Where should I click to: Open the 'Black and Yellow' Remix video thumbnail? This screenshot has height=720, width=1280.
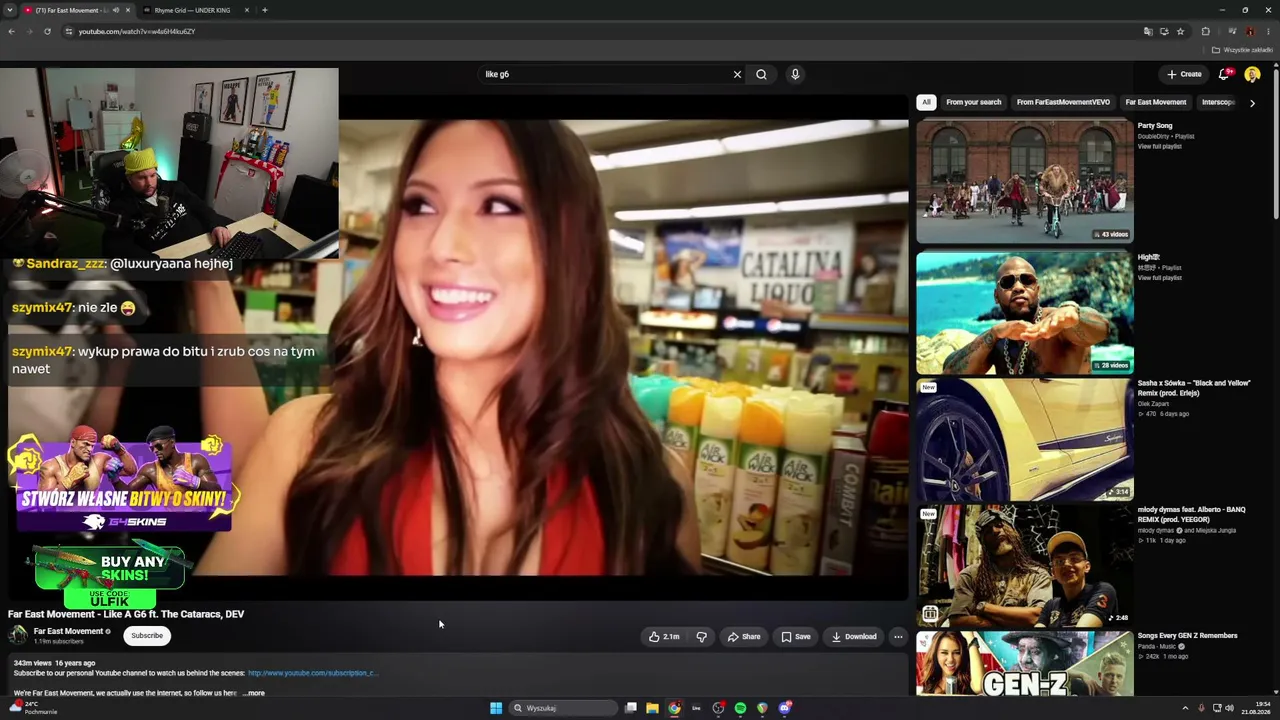point(1025,439)
